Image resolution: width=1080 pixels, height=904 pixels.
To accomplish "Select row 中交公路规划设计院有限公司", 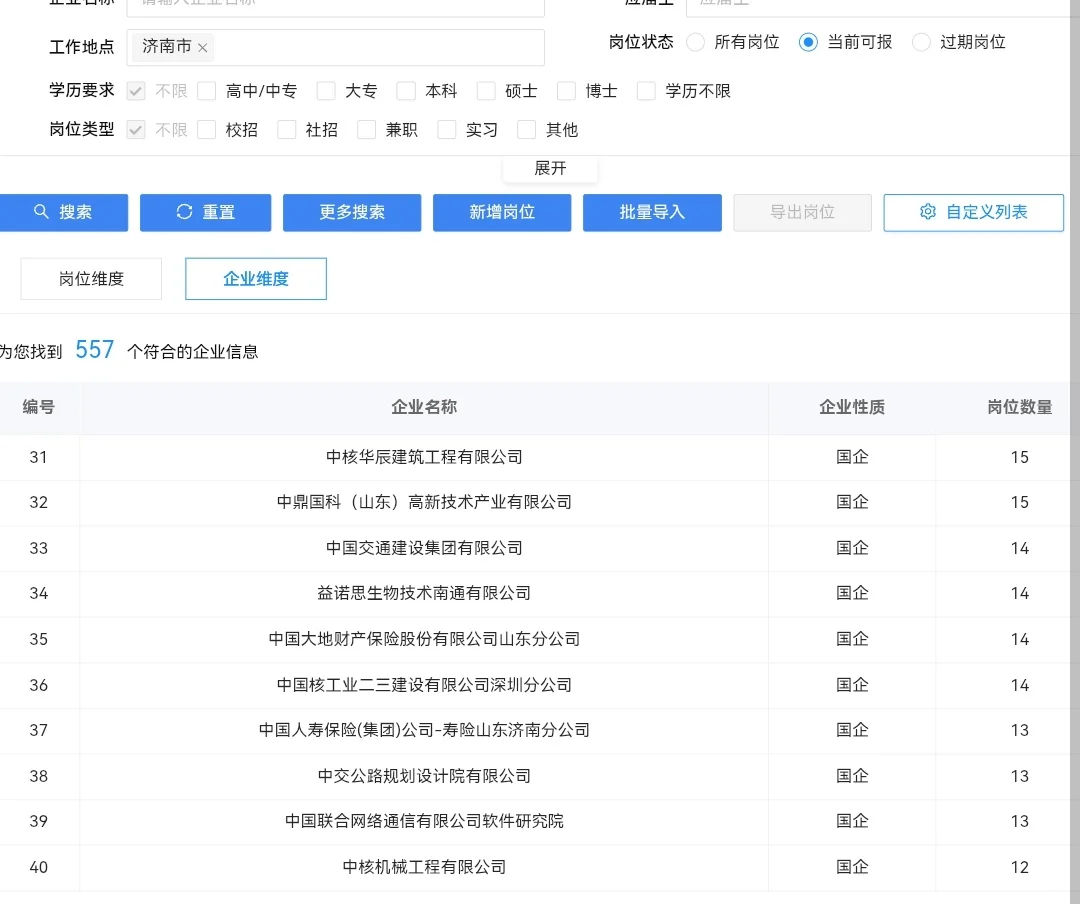I will (x=534, y=777).
